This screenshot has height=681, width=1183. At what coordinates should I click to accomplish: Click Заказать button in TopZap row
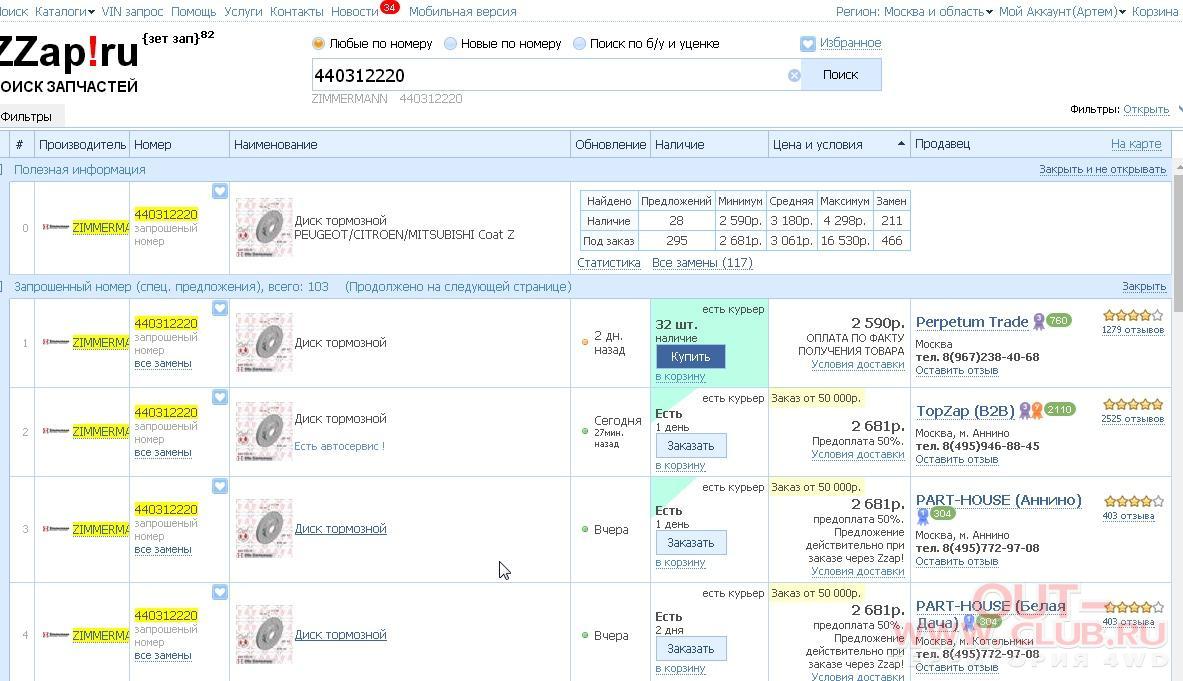point(690,446)
